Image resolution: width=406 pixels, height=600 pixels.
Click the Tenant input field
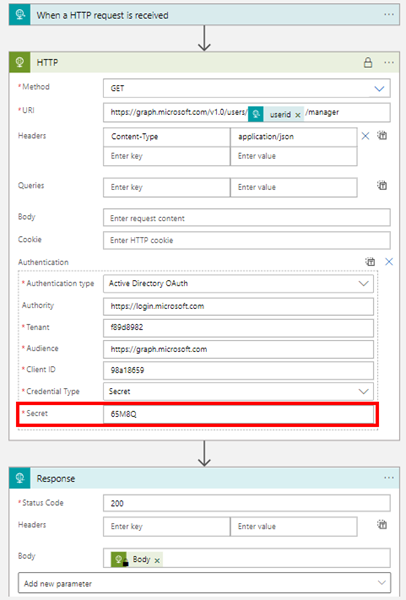(238, 328)
